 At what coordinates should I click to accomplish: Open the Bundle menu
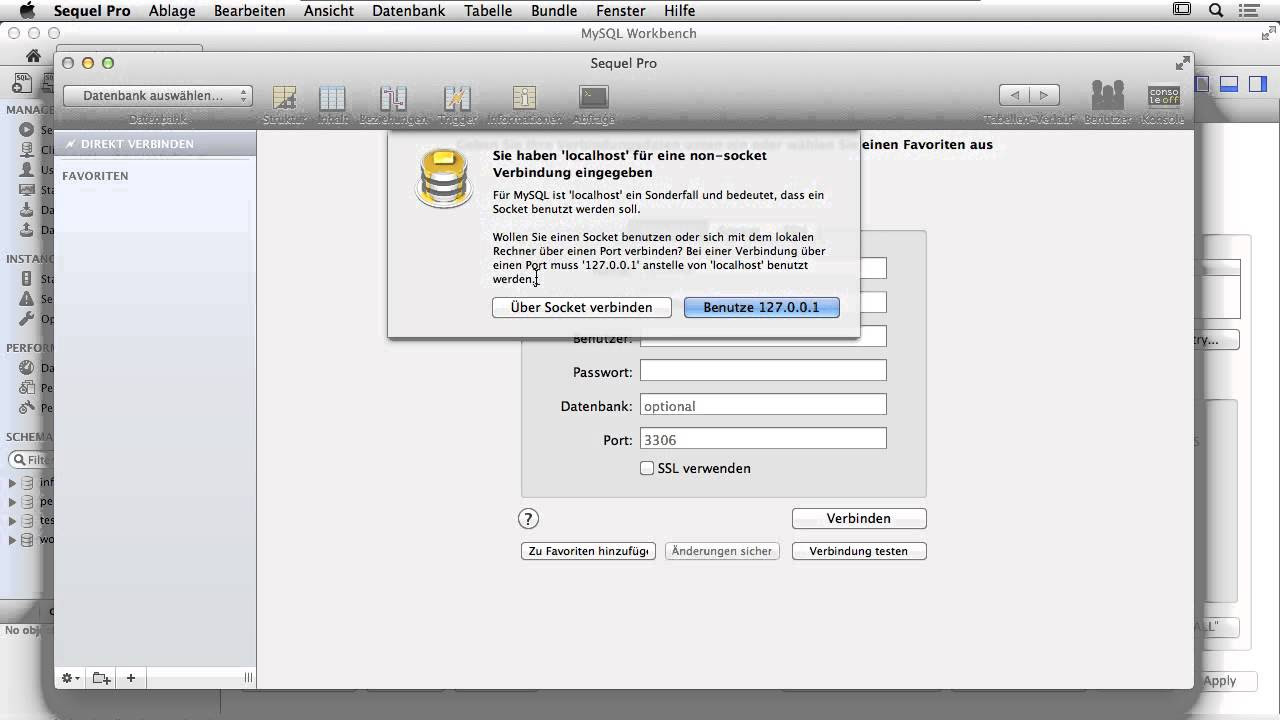pyautogui.click(x=554, y=10)
